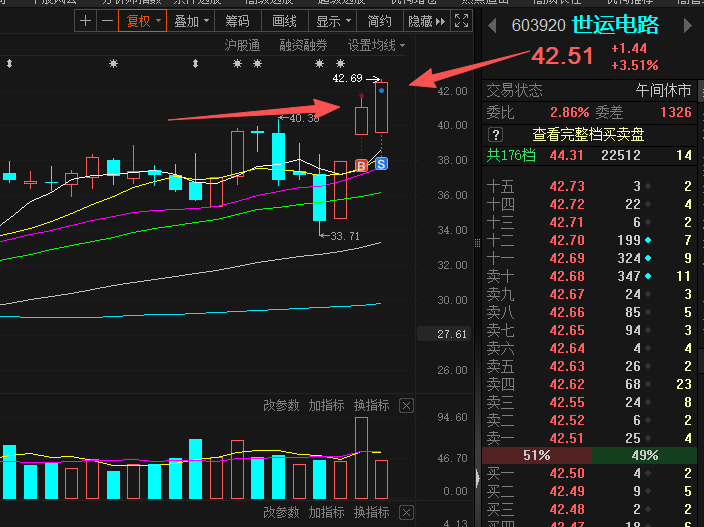Open the 显示 dropdown
Screen dimensions: 704x527
coord(333,21)
